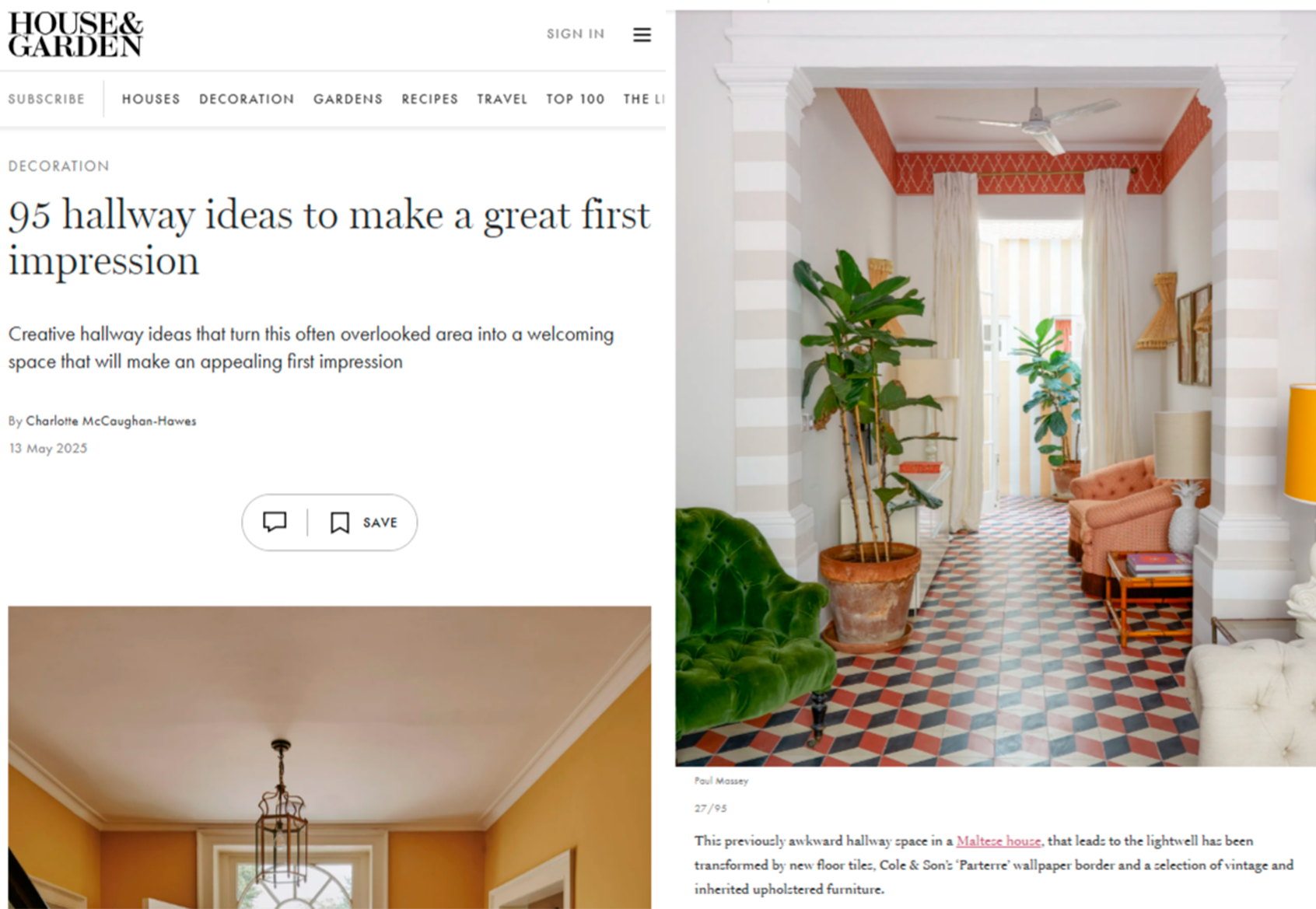Click the comment speech bubble icon

(275, 522)
